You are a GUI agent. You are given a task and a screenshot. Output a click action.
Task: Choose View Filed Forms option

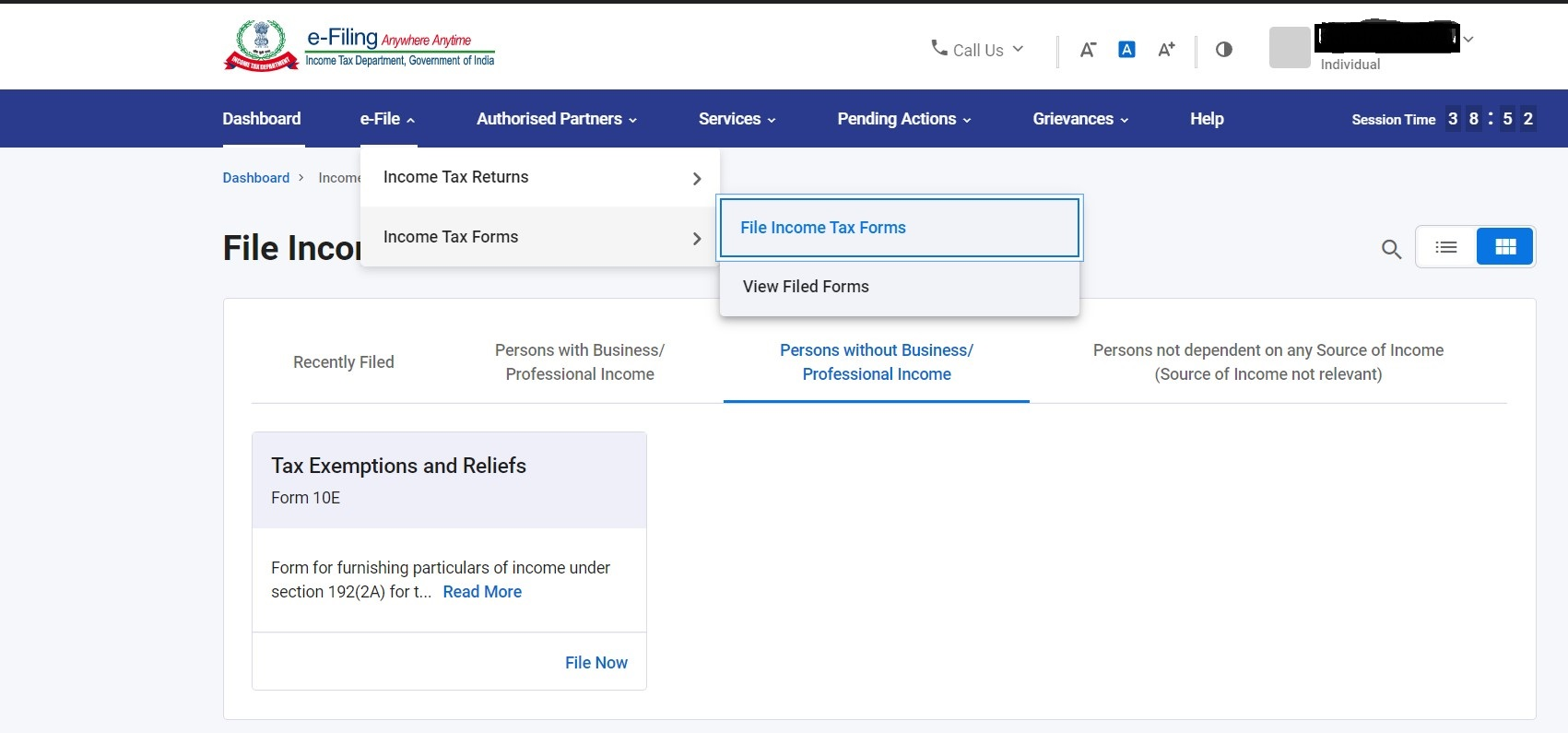click(806, 287)
